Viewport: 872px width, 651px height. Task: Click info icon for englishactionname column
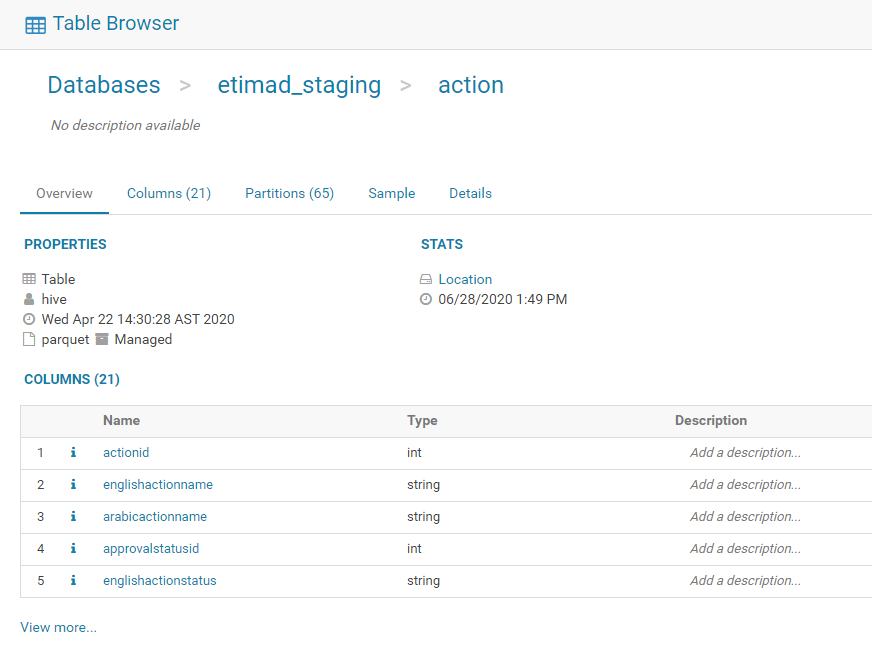pos(73,485)
